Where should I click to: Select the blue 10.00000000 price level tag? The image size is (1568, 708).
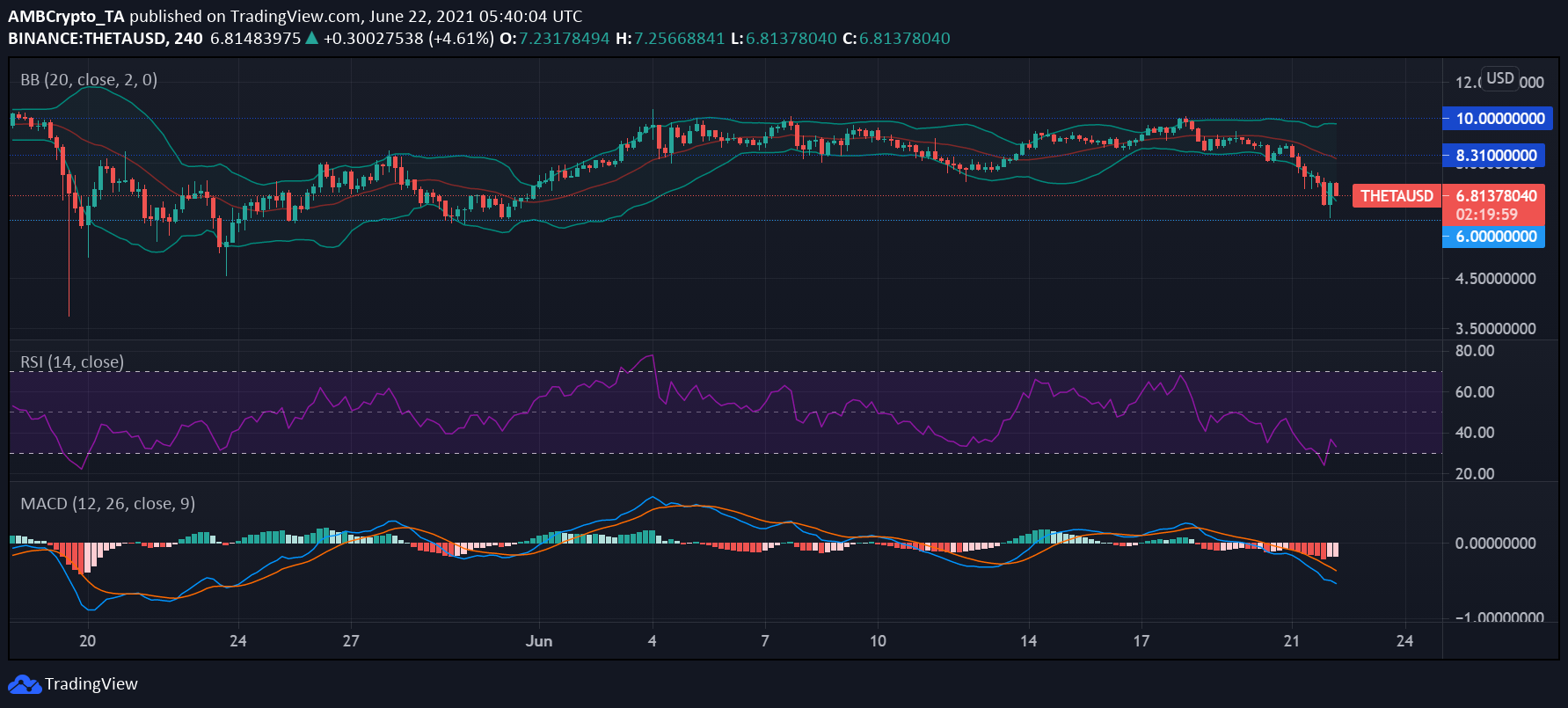pos(1498,119)
